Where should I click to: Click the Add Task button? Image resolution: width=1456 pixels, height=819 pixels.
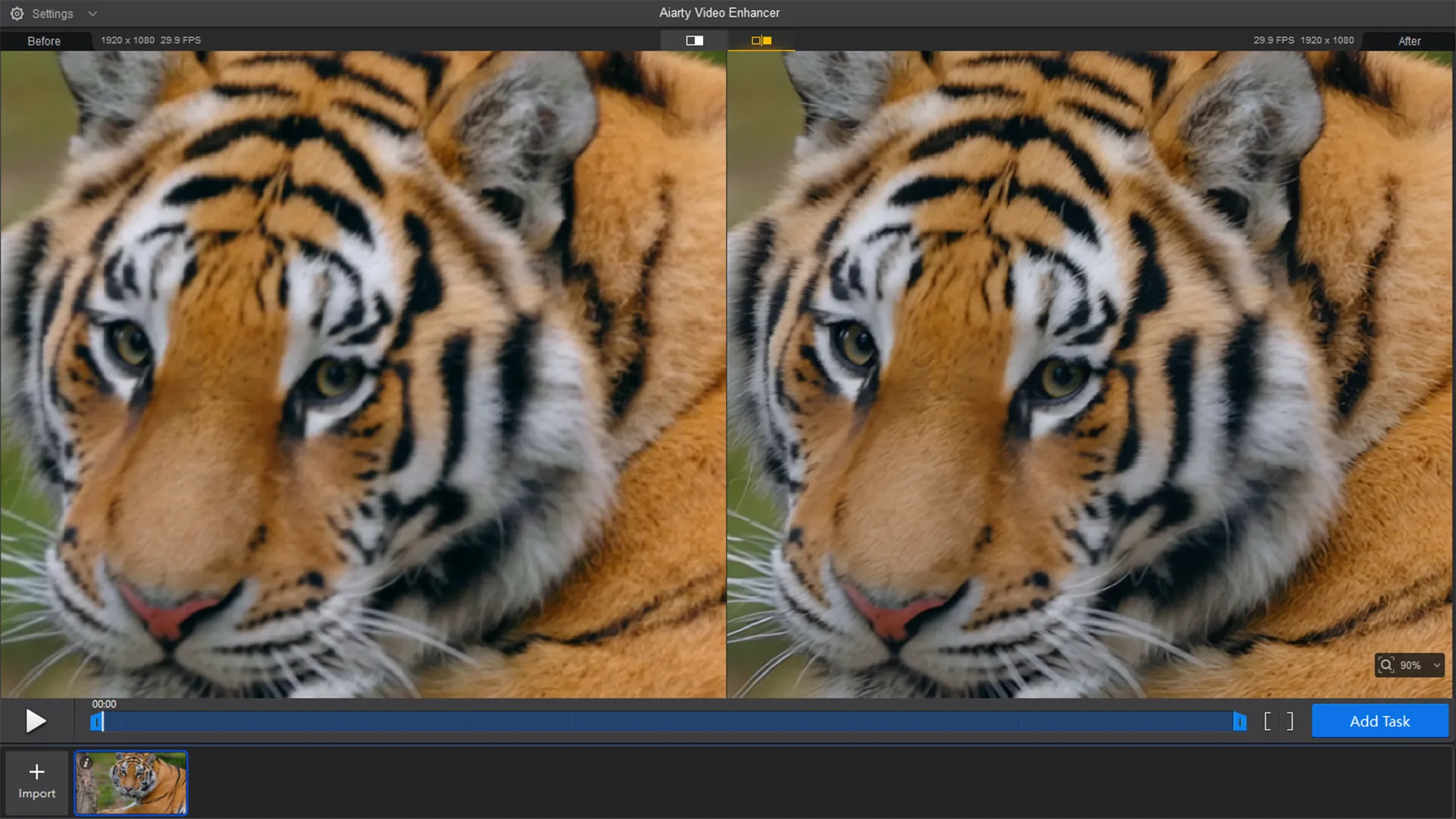(1379, 720)
